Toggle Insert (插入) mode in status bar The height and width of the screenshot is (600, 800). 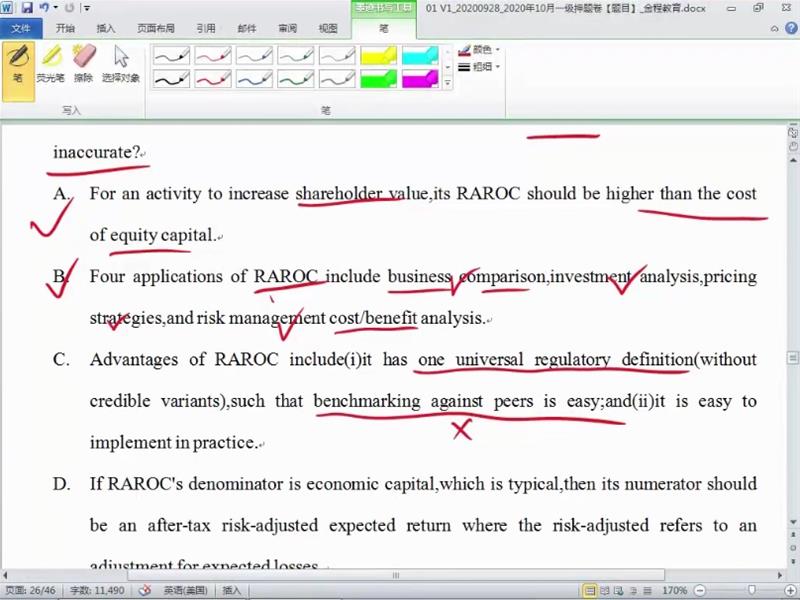pos(231,591)
